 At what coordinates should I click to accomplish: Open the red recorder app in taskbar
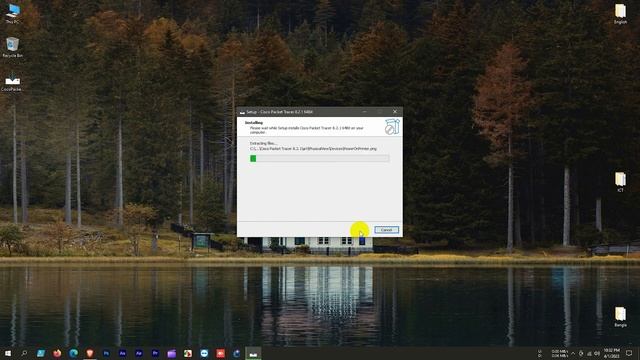click(x=220, y=353)
